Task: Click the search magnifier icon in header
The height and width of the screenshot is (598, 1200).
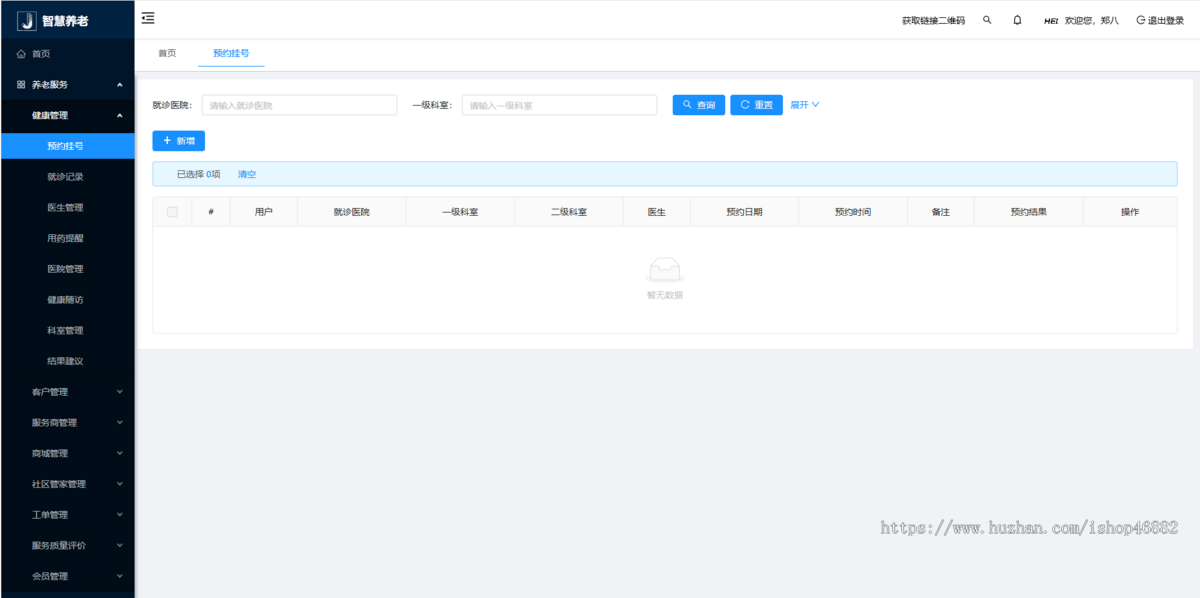Action: pyautogui.click(x=987, y=20)
